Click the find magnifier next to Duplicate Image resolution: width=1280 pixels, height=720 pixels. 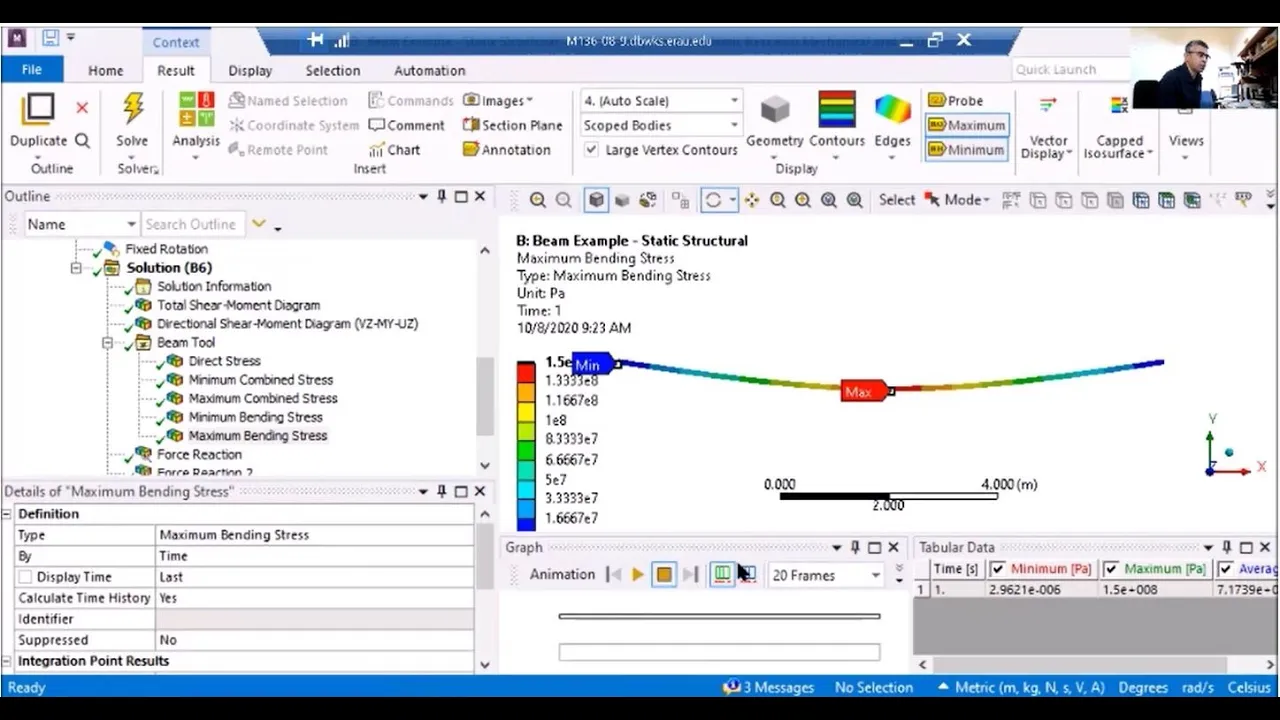coord(82,141)
